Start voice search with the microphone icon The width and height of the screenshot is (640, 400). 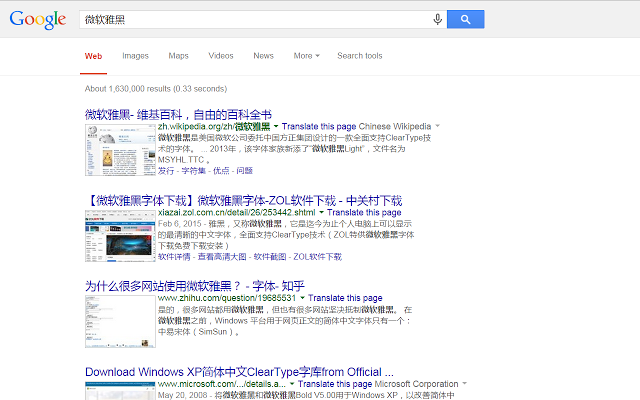coord(437,19)
